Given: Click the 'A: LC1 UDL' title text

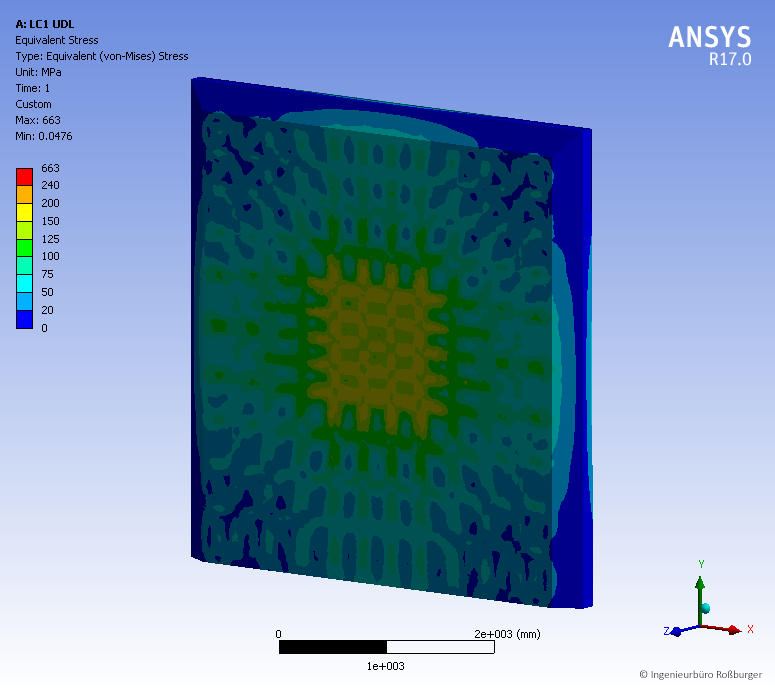Looking at the screenshot, I should (44, 24).
